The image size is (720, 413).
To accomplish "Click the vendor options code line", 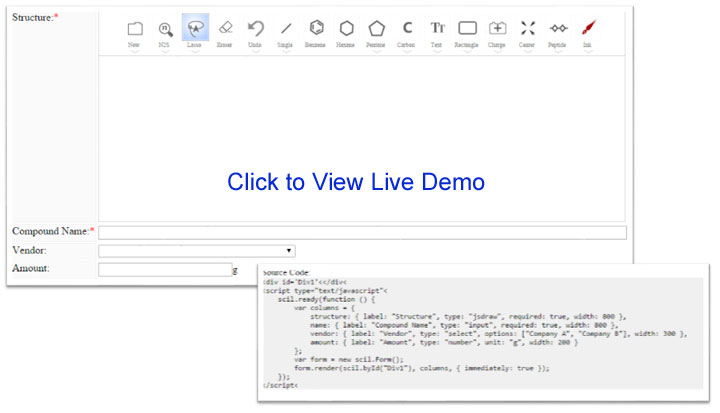I will 499,334.
